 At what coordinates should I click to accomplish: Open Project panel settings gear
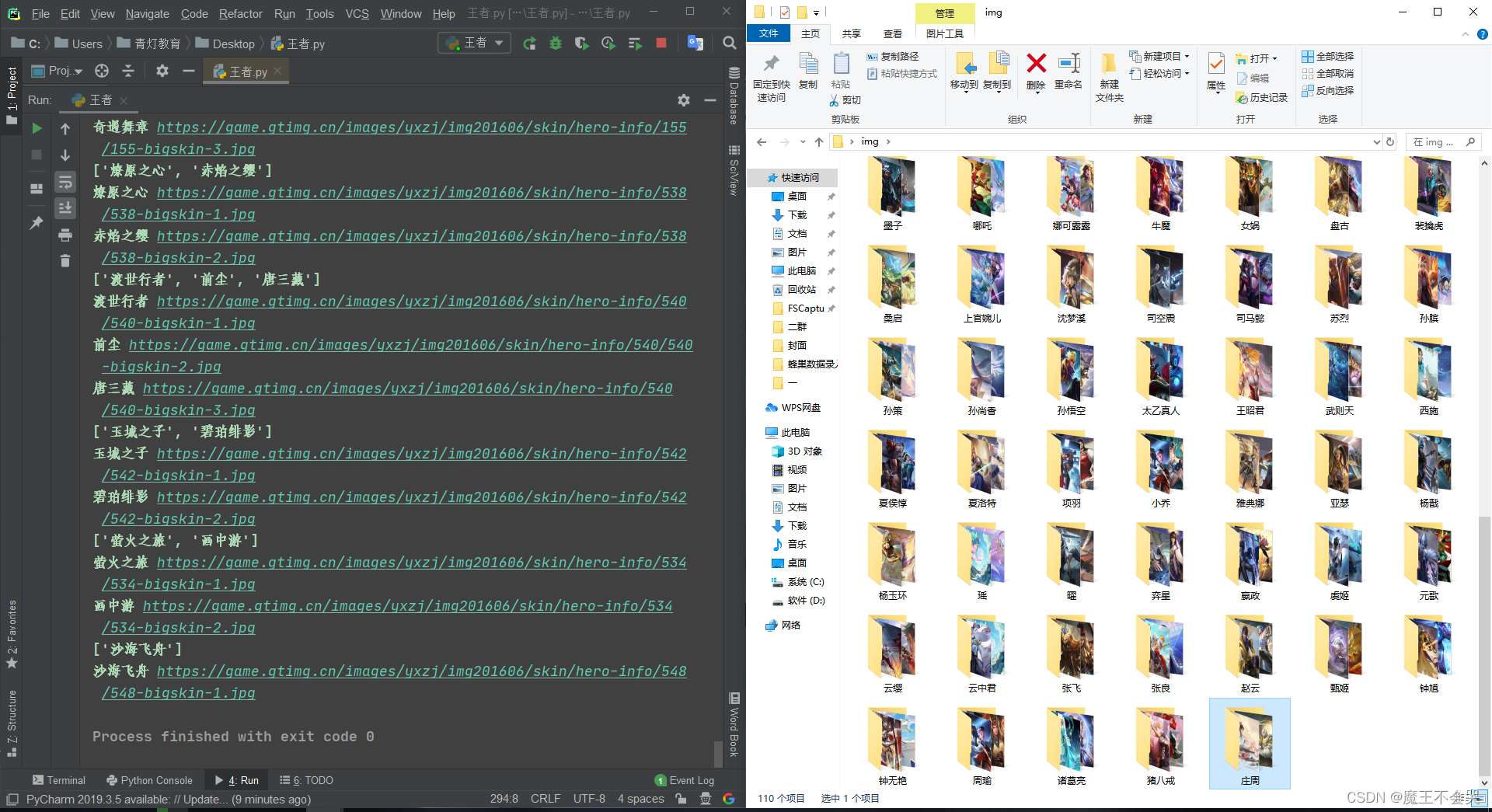click(x=162, y=71)
